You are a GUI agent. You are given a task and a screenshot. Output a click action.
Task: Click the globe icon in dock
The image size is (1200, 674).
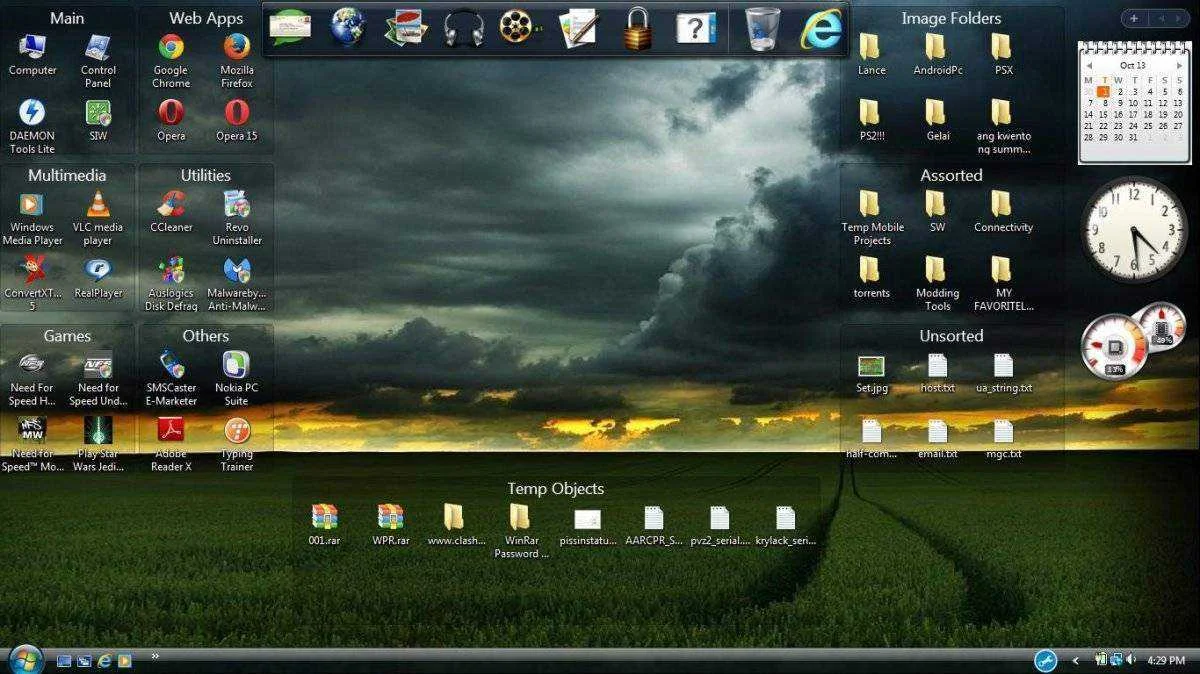coord(348,27)
